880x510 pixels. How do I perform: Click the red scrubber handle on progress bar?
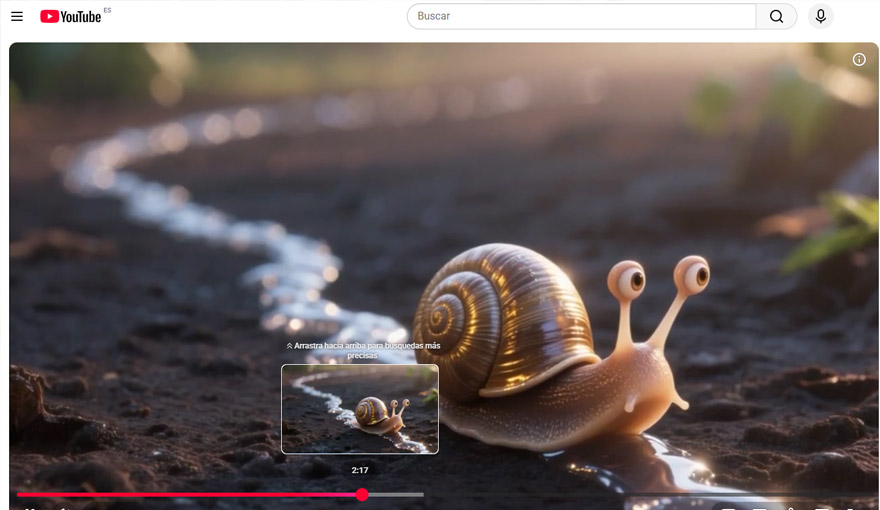[x=362, y=494]
